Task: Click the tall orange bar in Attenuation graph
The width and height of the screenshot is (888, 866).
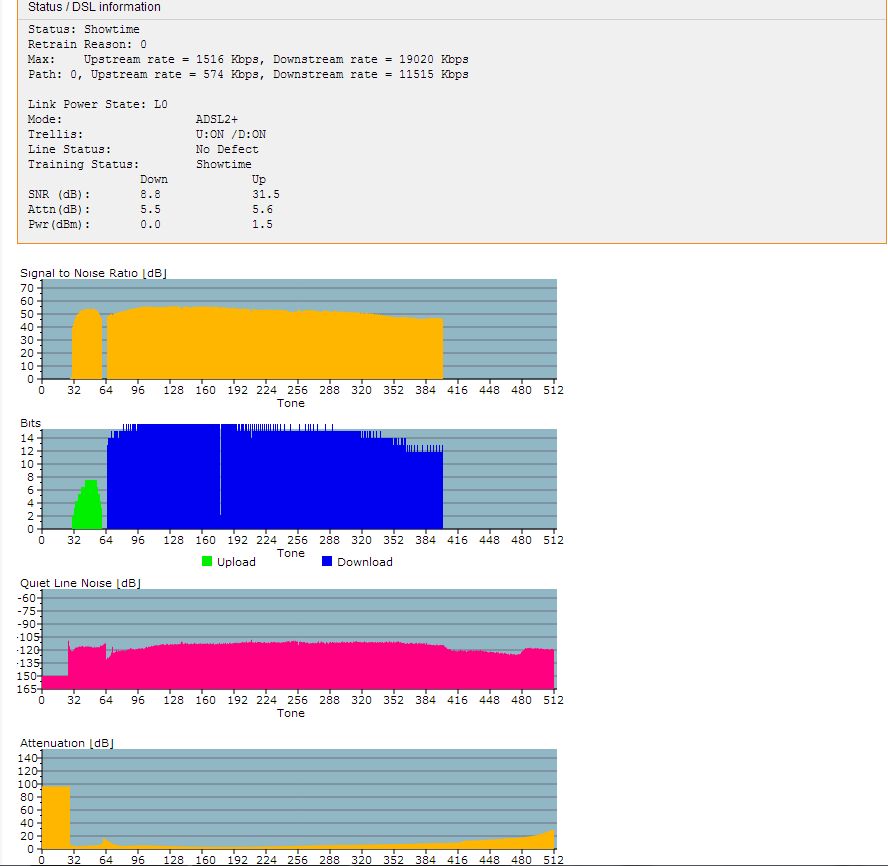Action: coord(56,816)
